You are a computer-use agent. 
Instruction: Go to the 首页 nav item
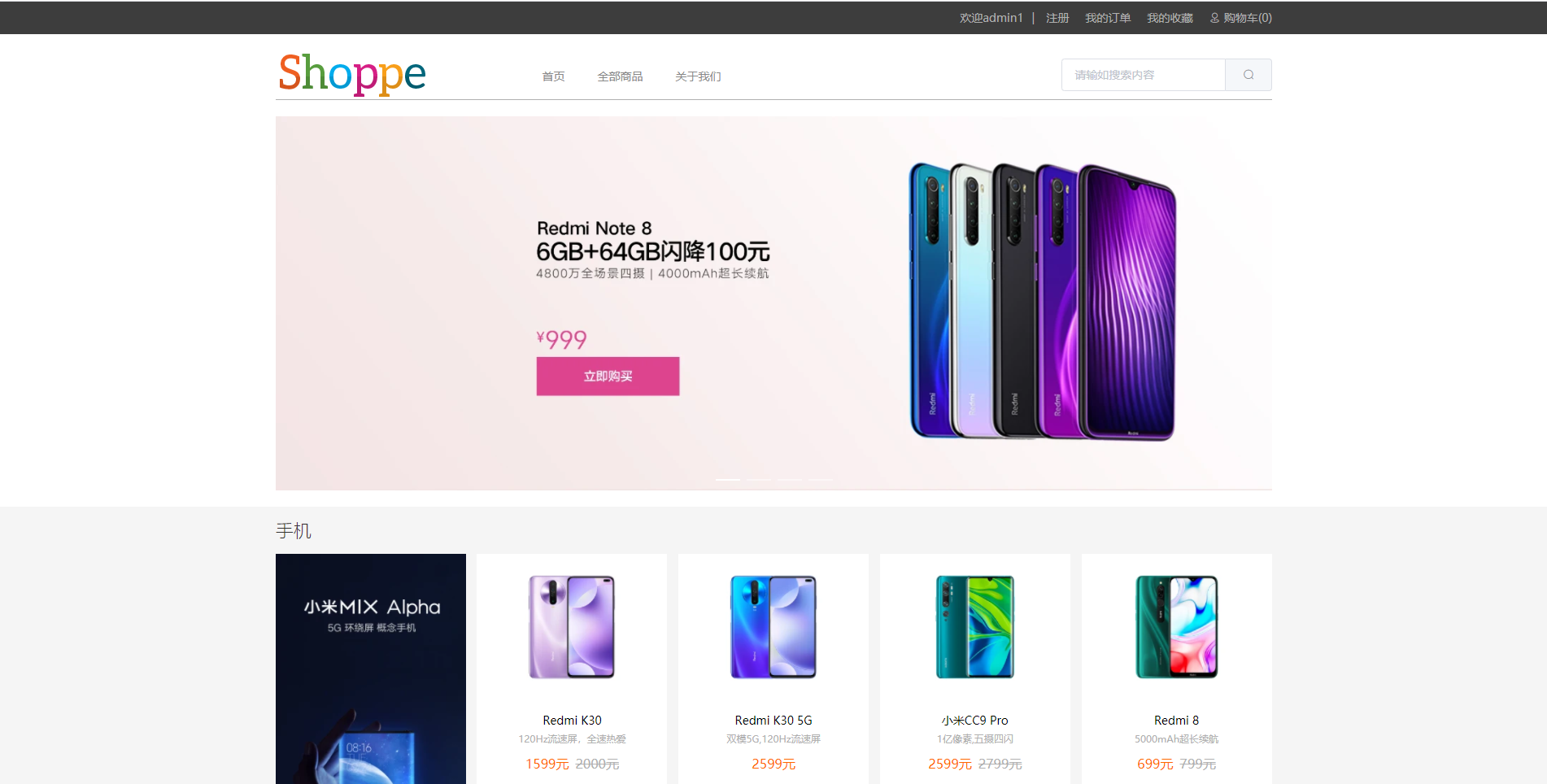click(x=554, y=76)
